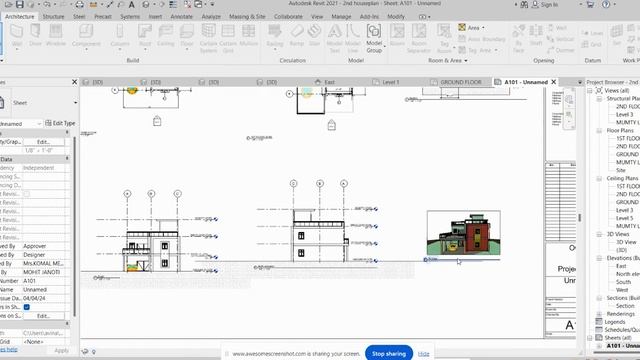
Task: Open the Annotate ribbon tab
Action: (x=181, y=16)
